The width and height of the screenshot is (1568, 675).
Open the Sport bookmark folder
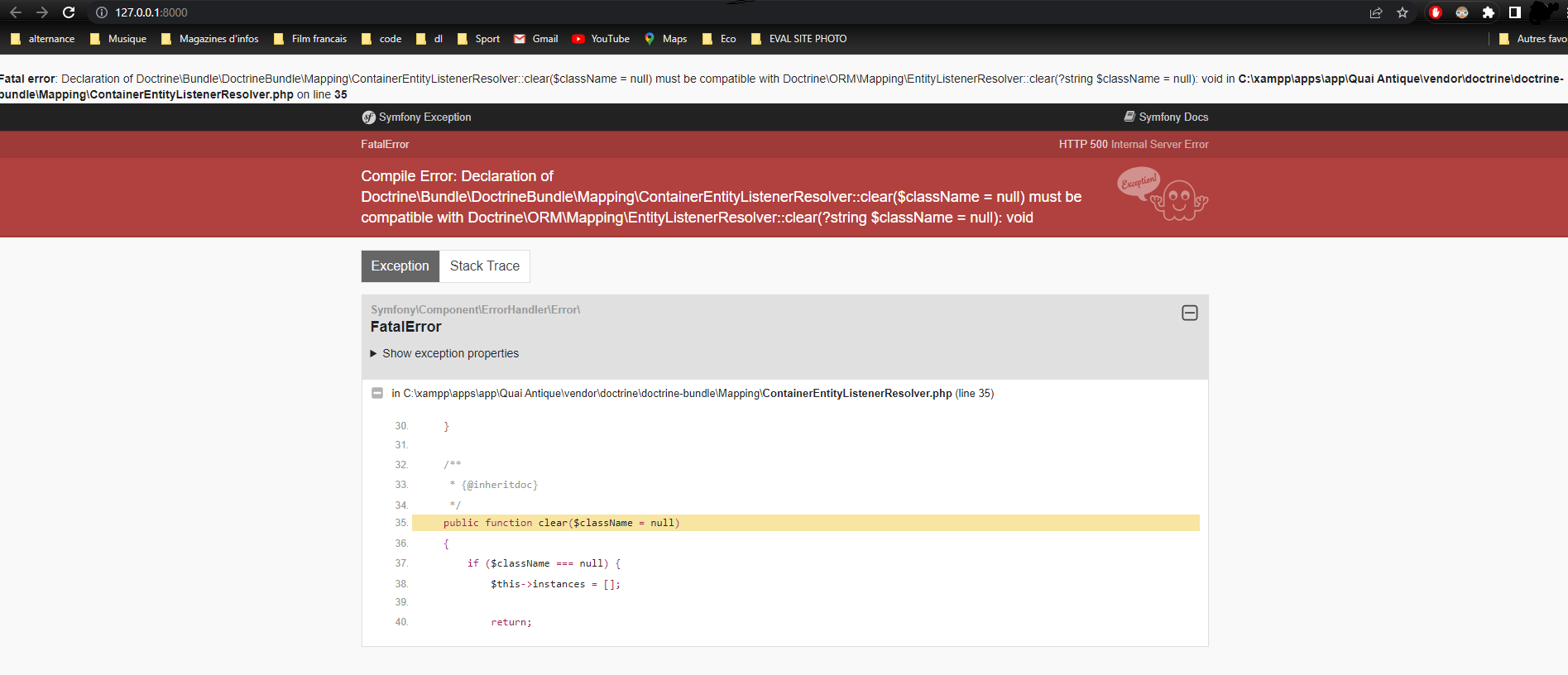(478, 39)
